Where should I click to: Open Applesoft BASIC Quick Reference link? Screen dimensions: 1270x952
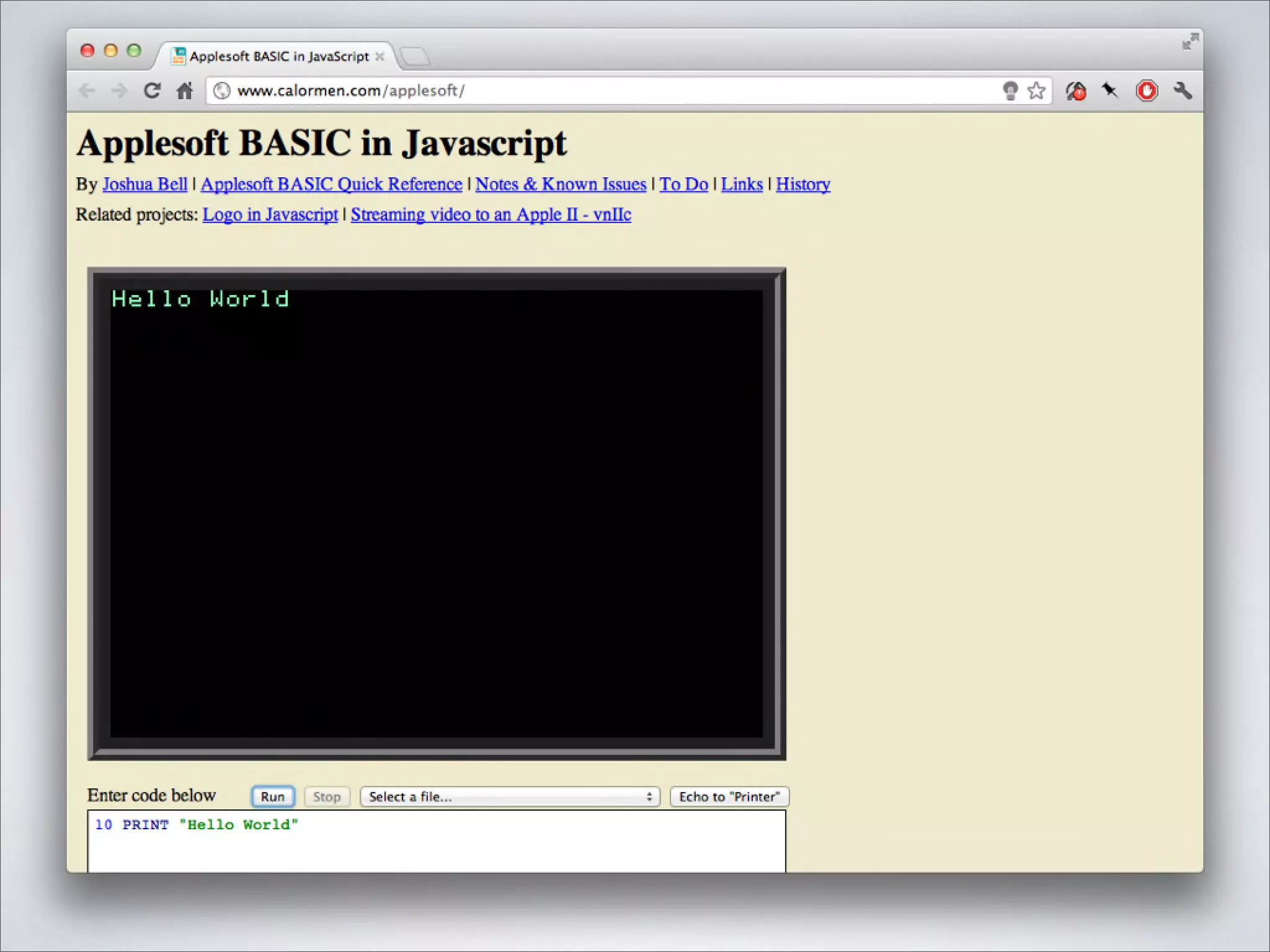pyautogui.click(x=331, y=184)
